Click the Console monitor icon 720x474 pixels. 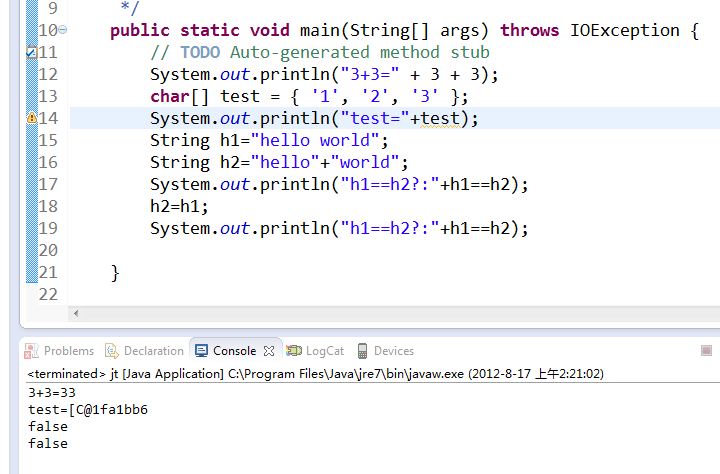[x=201, y=351]
